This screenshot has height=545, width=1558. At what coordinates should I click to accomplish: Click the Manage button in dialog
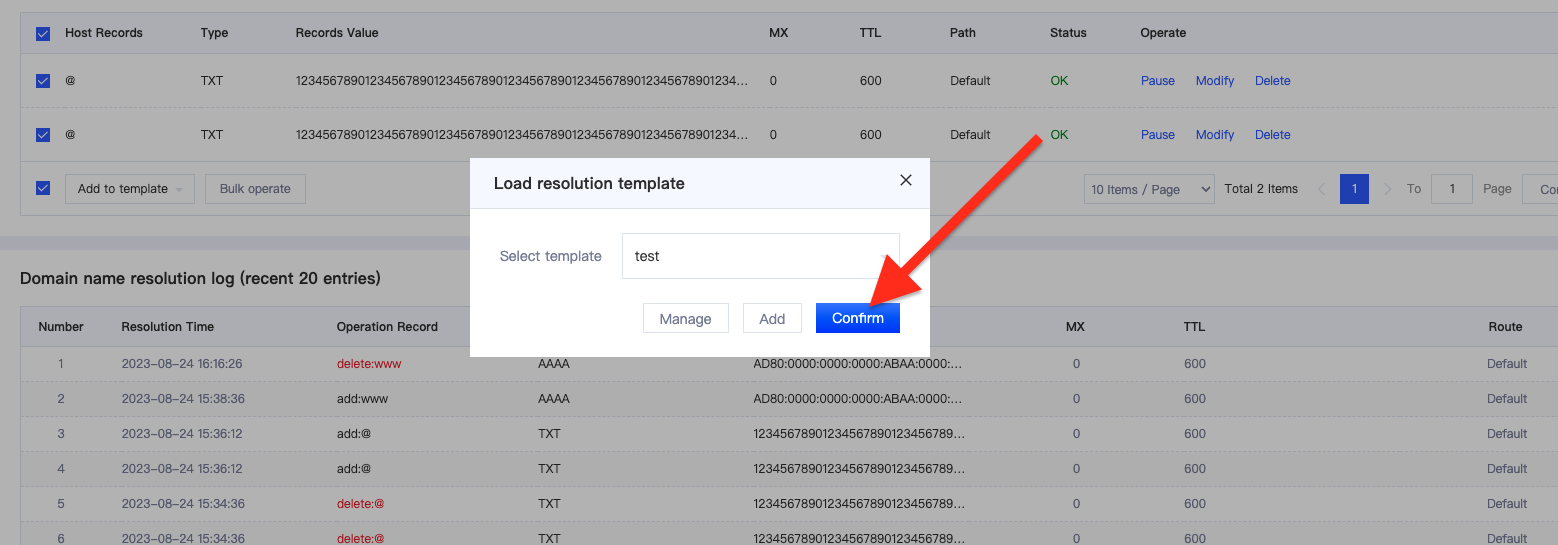(685, 318)
